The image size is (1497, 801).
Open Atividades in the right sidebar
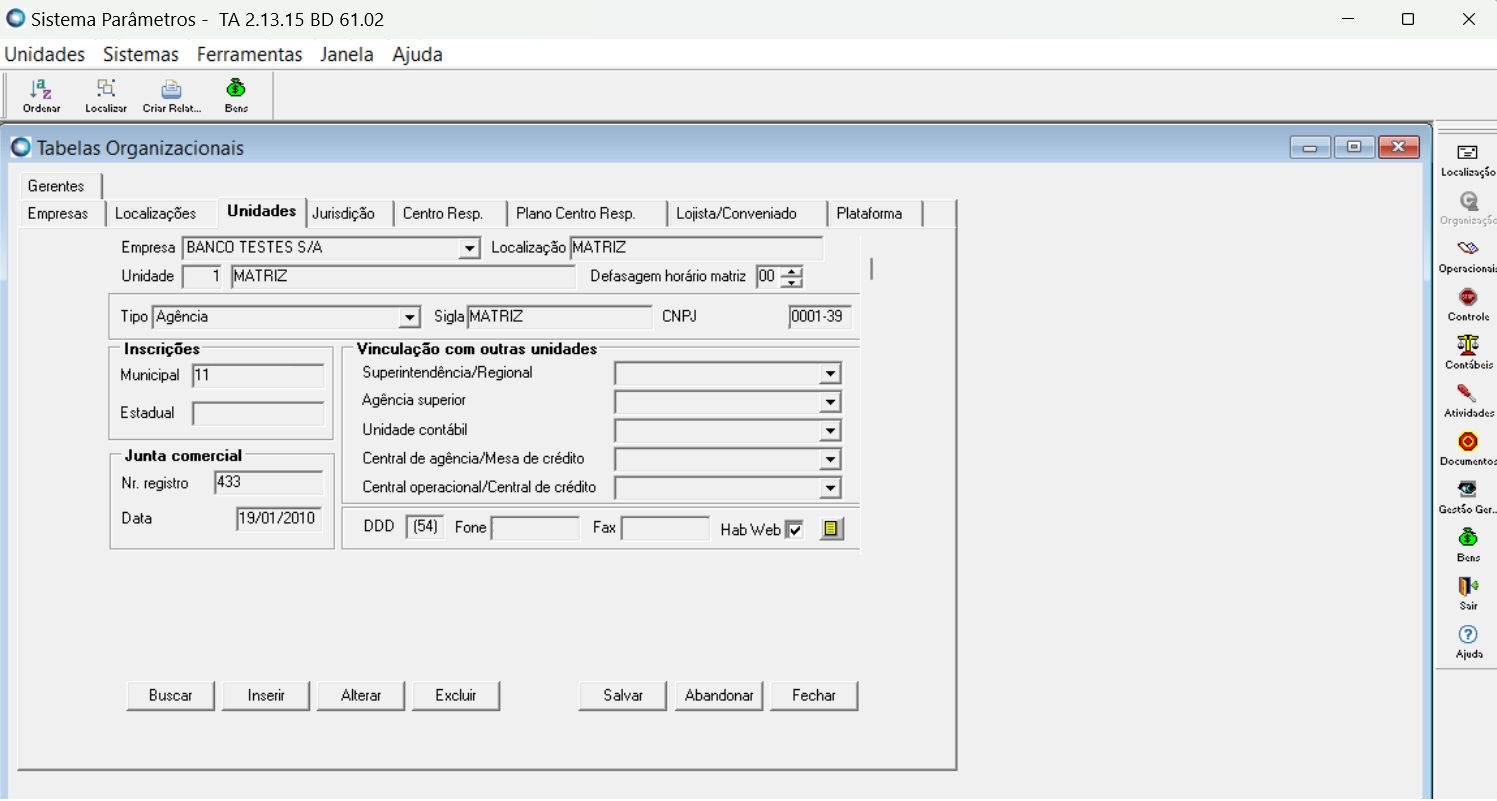pyautogui.click(x=1467, y=400)
